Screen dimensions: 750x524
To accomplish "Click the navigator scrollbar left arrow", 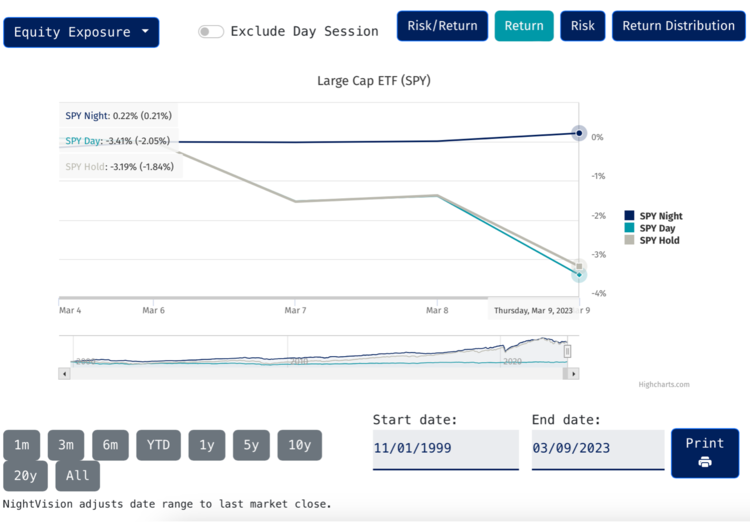I will (65, 373).
